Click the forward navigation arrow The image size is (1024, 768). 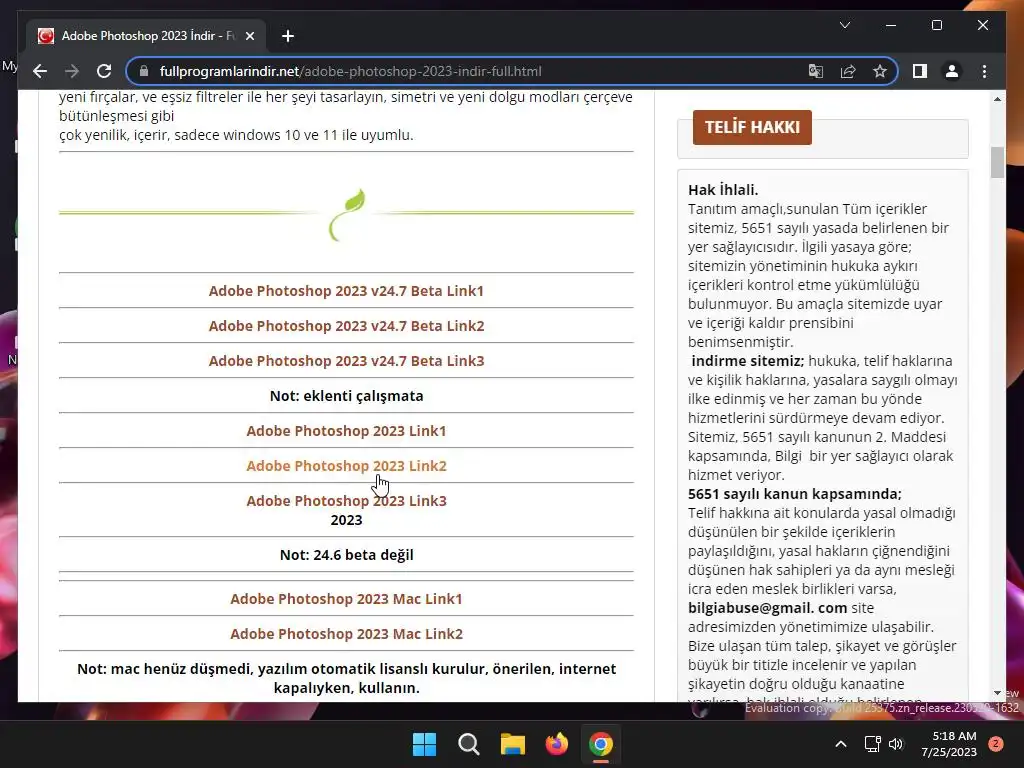pyautogui.click(x=72, y=71)
